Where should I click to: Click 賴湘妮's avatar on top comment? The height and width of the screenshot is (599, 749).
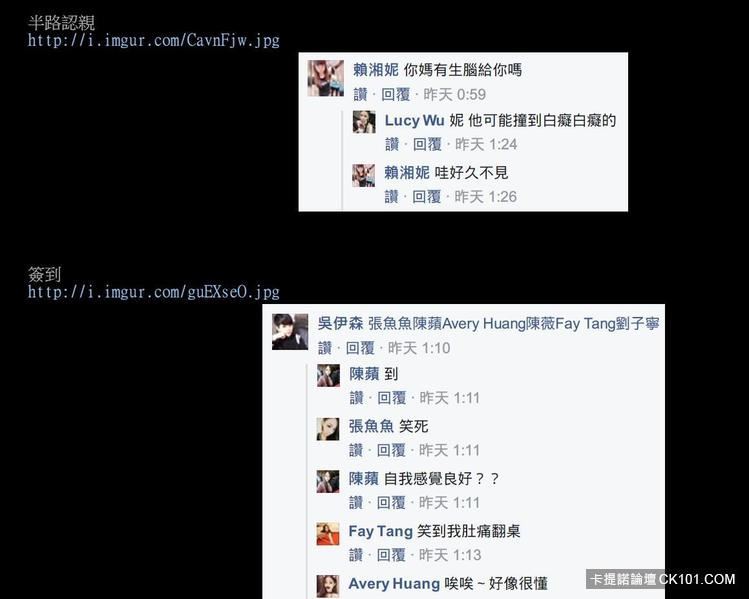click(325, 78)
